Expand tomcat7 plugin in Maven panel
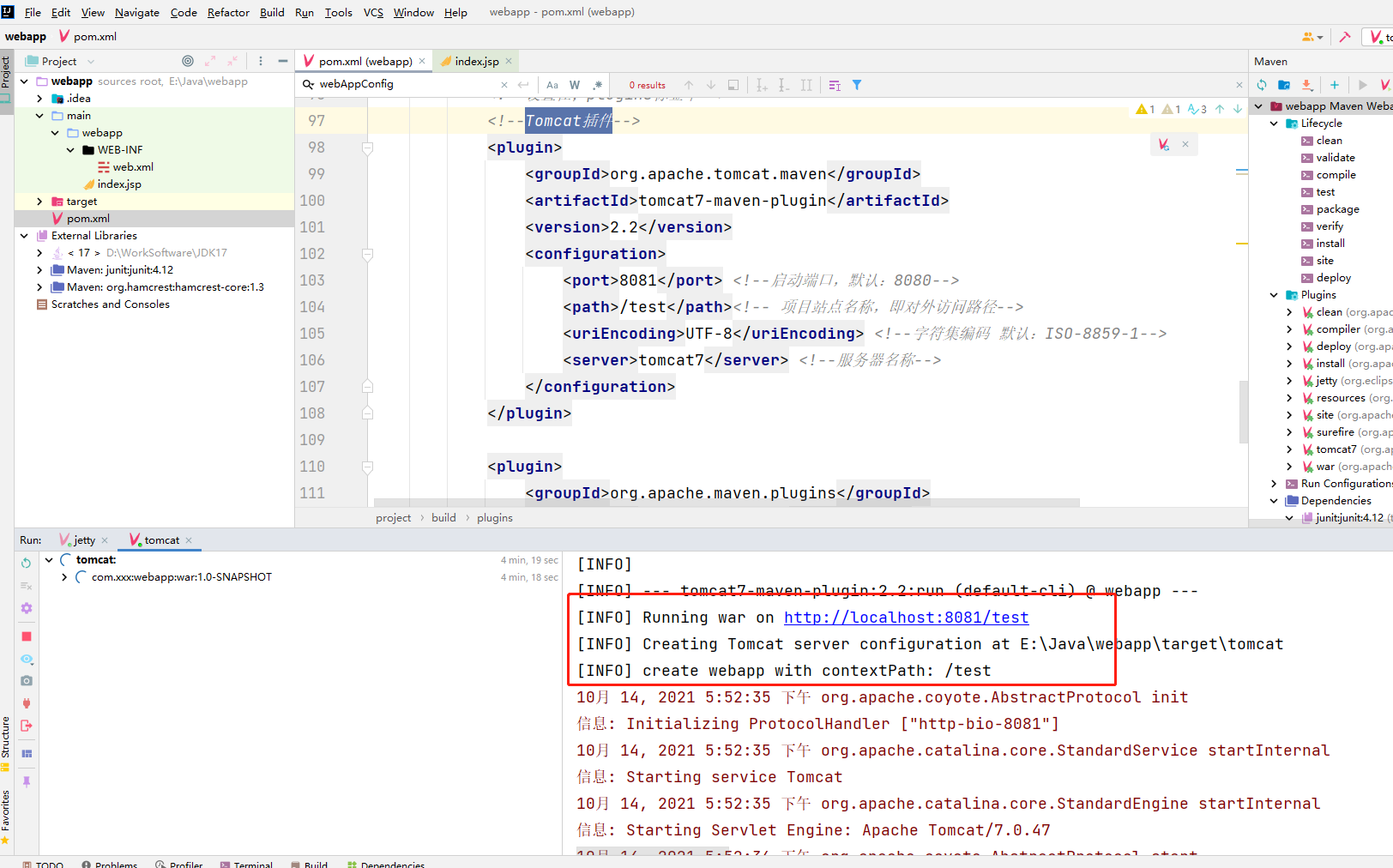The height and width of the screenshot is (868, 1393). (x=1289, y=449)
